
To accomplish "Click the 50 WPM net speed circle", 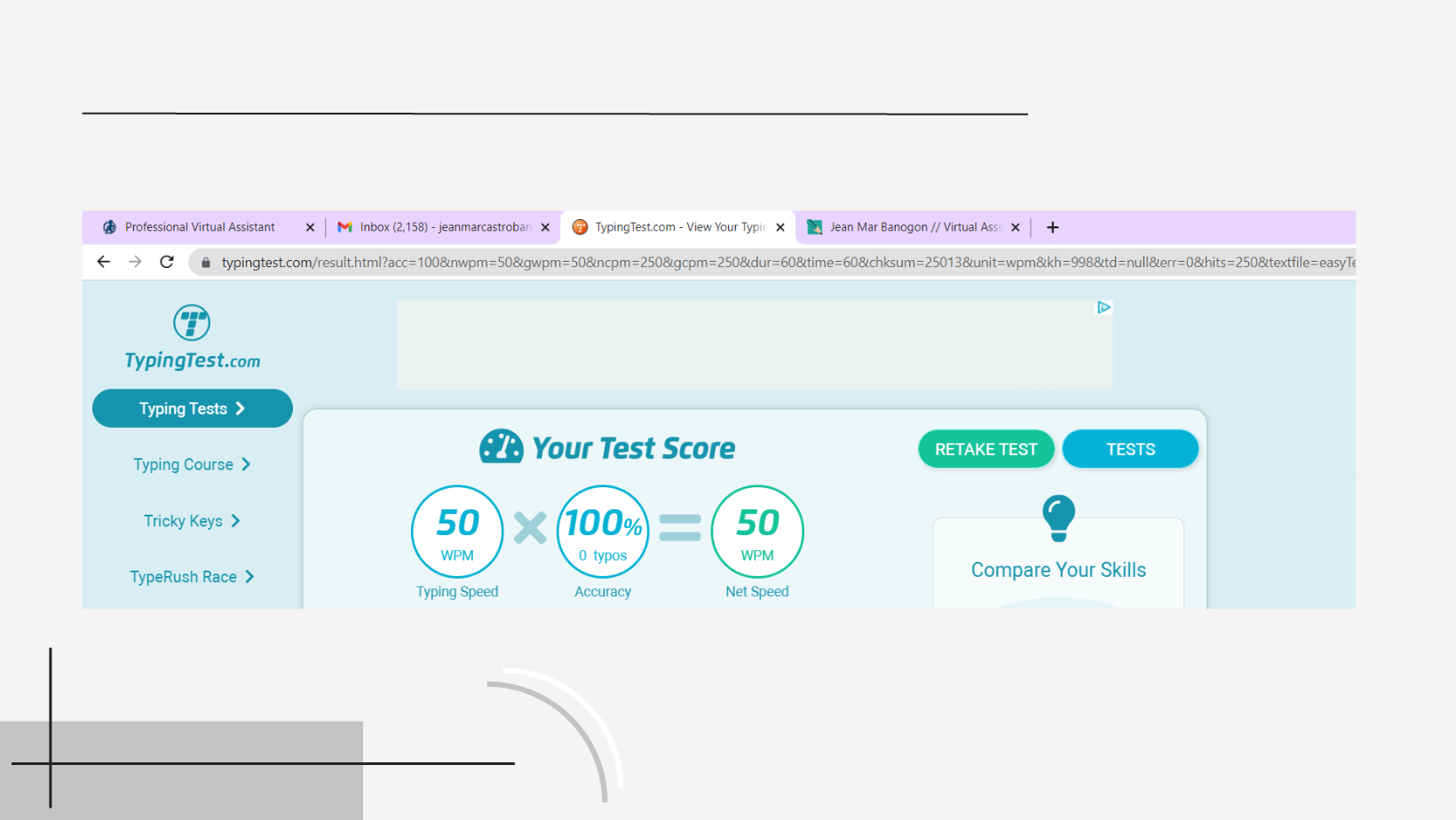I will 757,532.
